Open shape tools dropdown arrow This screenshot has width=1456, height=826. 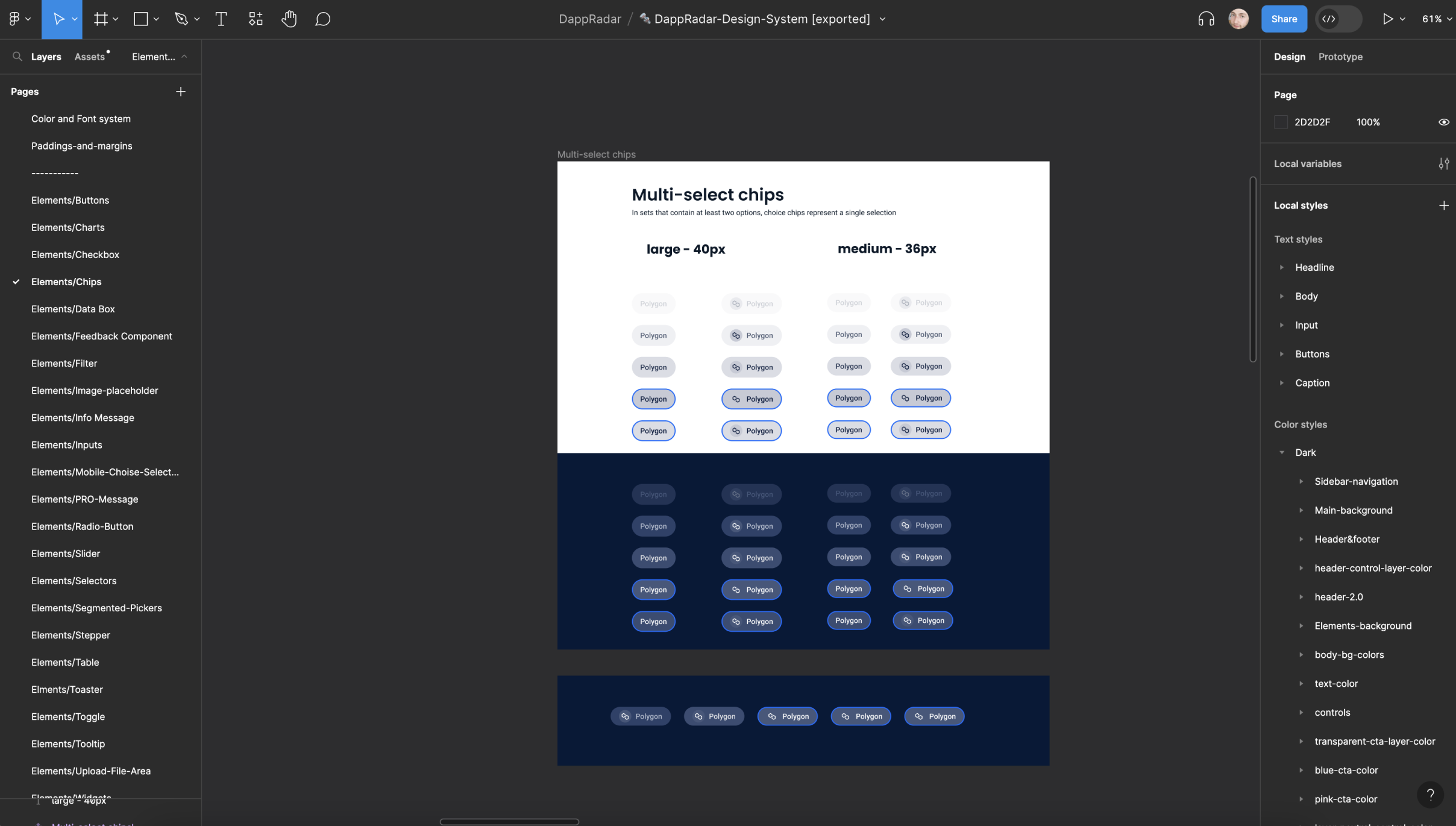tap(156, 19)
